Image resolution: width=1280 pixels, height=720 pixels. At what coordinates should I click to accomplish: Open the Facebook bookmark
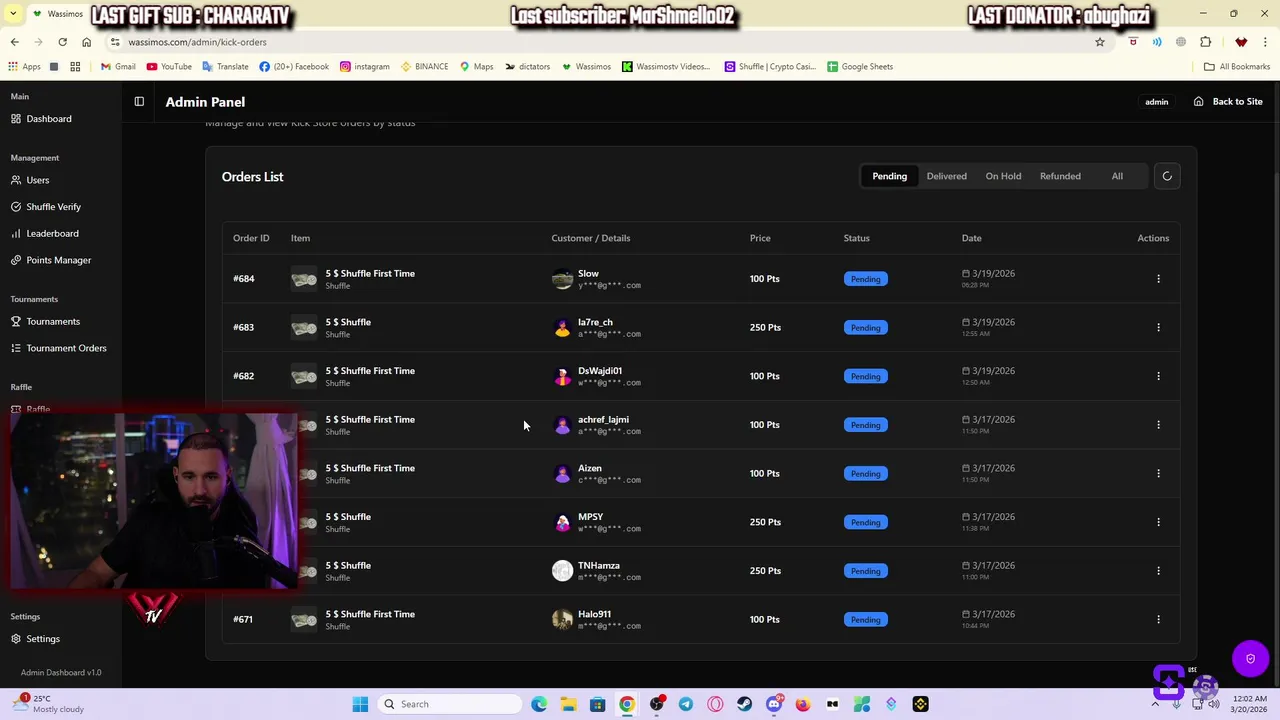[294, 67]
